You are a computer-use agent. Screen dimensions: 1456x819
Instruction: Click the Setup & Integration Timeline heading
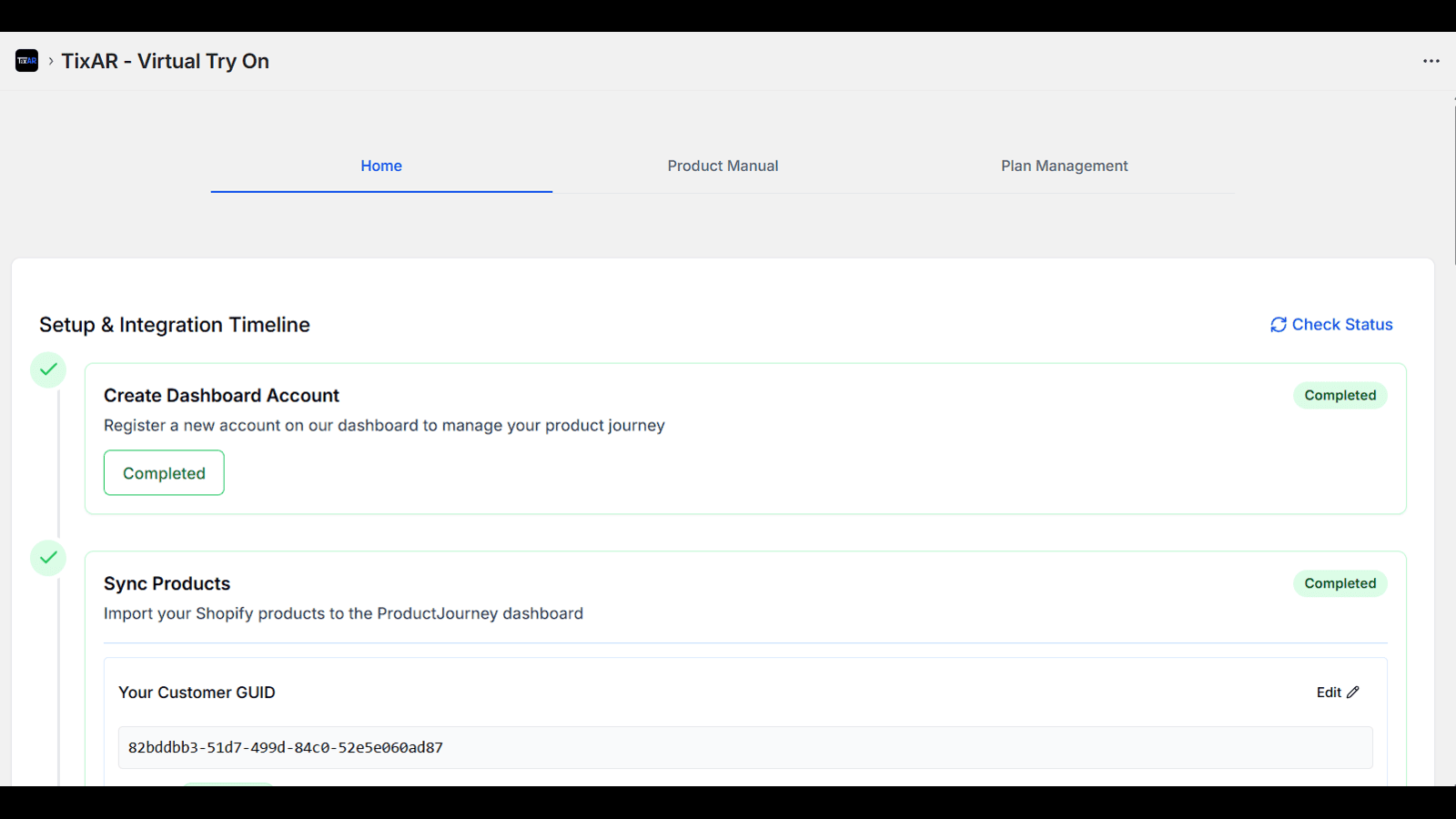(174, 325)
